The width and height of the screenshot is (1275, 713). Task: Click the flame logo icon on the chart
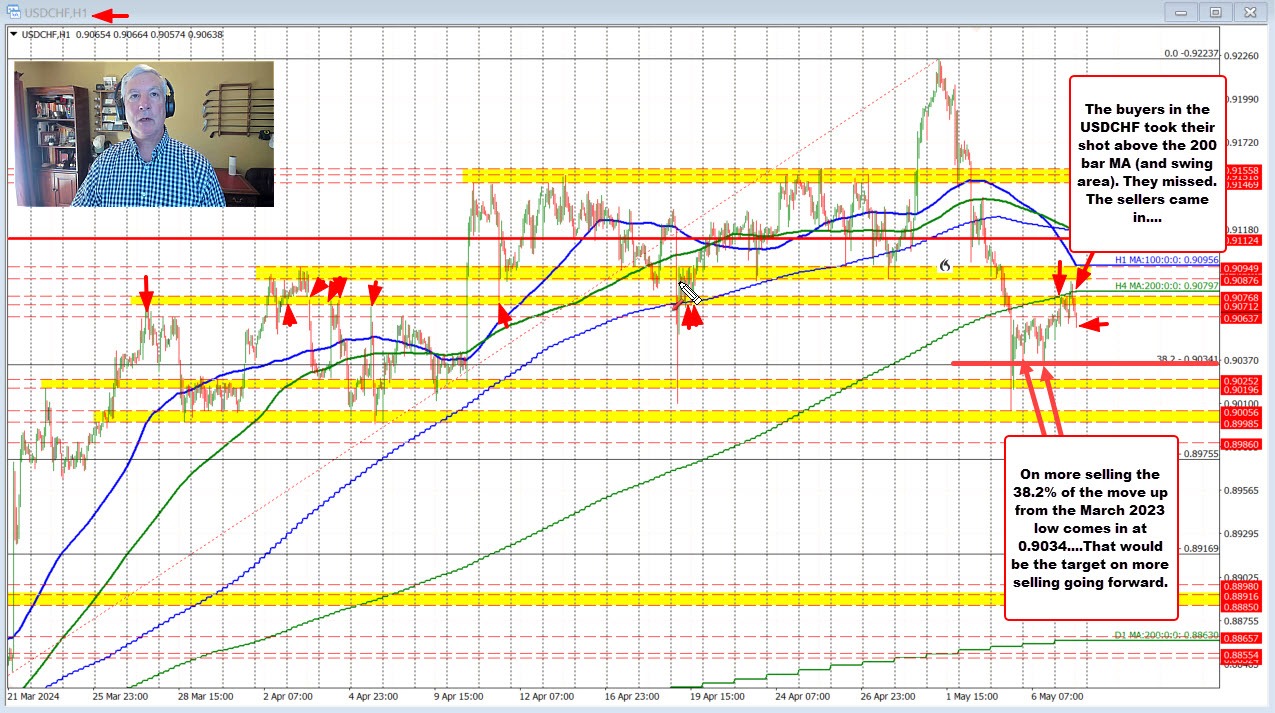tap(943, 266)
